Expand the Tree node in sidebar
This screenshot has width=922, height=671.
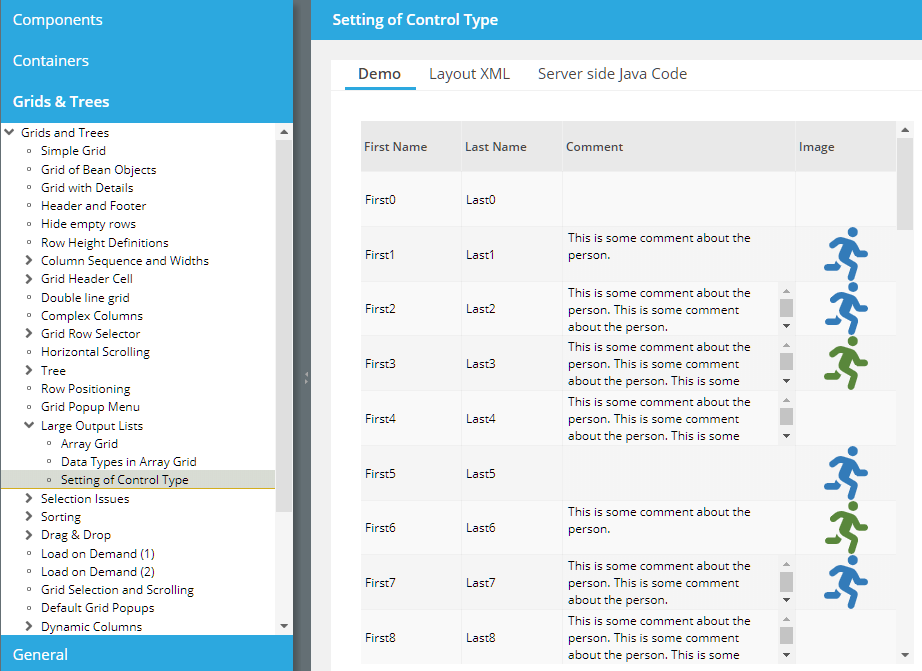point(29,371)
